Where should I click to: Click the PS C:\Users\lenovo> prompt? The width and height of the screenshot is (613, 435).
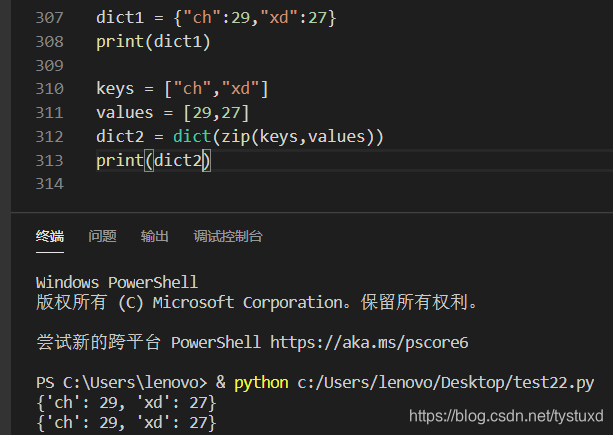pos(122,382)
